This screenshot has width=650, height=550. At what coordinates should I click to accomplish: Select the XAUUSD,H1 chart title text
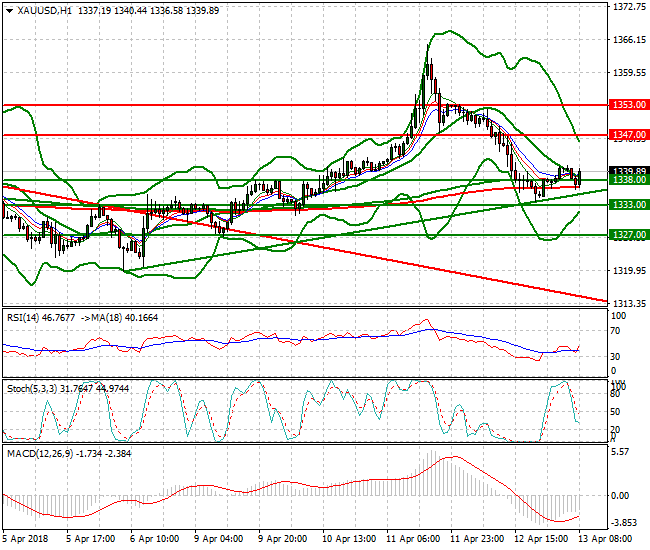coord(44,11)
